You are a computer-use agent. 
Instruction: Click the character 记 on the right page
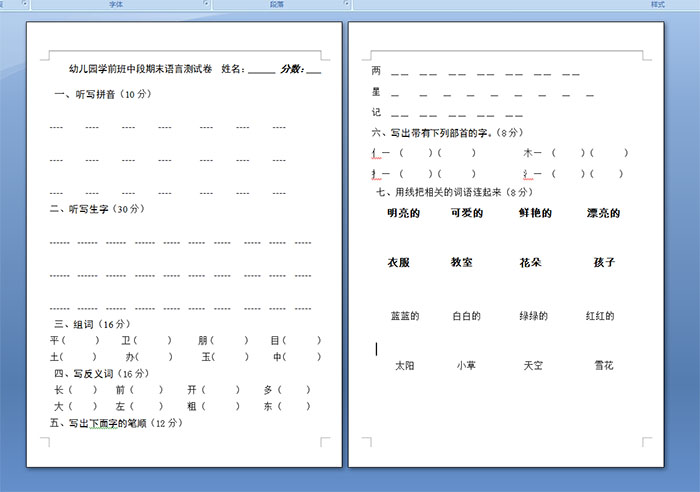pos(376,112)
